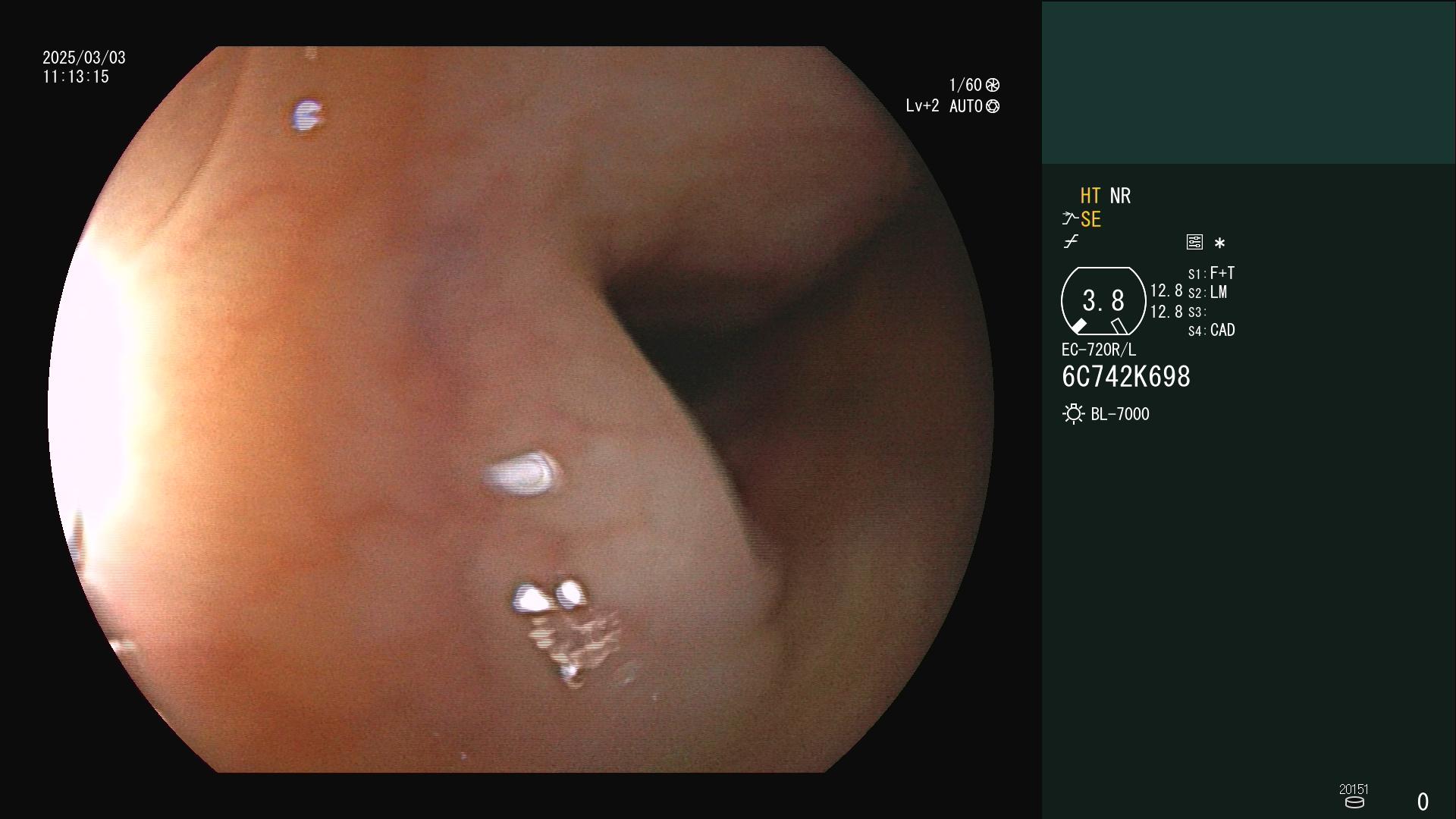Click the structure enhancement curve icon beside SE
1456x819 pixels.
(x=1070, y=219)
